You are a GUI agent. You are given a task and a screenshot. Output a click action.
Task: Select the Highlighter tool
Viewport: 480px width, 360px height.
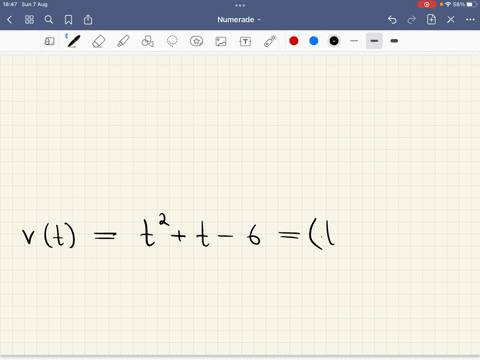pyautogui.click(x=123, y=41)
